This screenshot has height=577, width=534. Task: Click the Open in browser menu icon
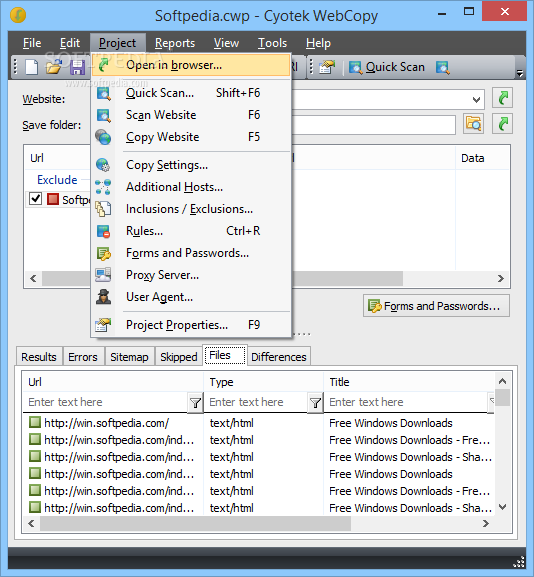pos(103,65)
